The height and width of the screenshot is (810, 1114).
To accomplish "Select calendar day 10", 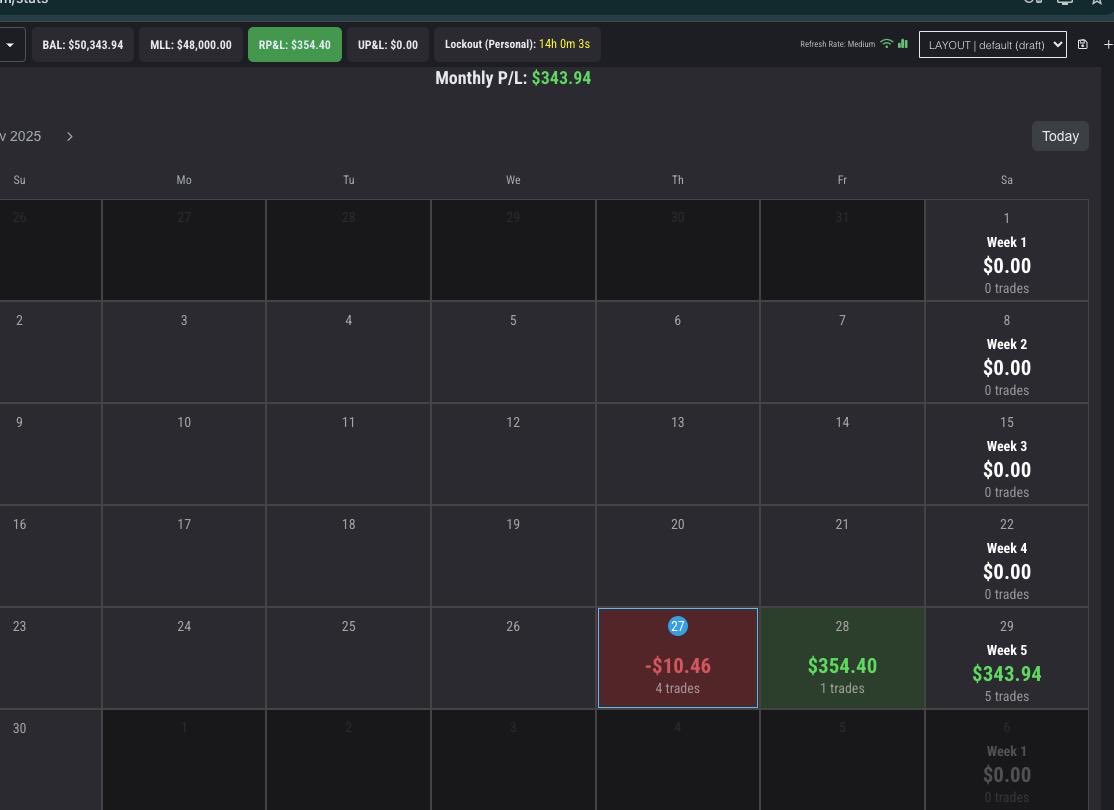I will coord(184,454).
